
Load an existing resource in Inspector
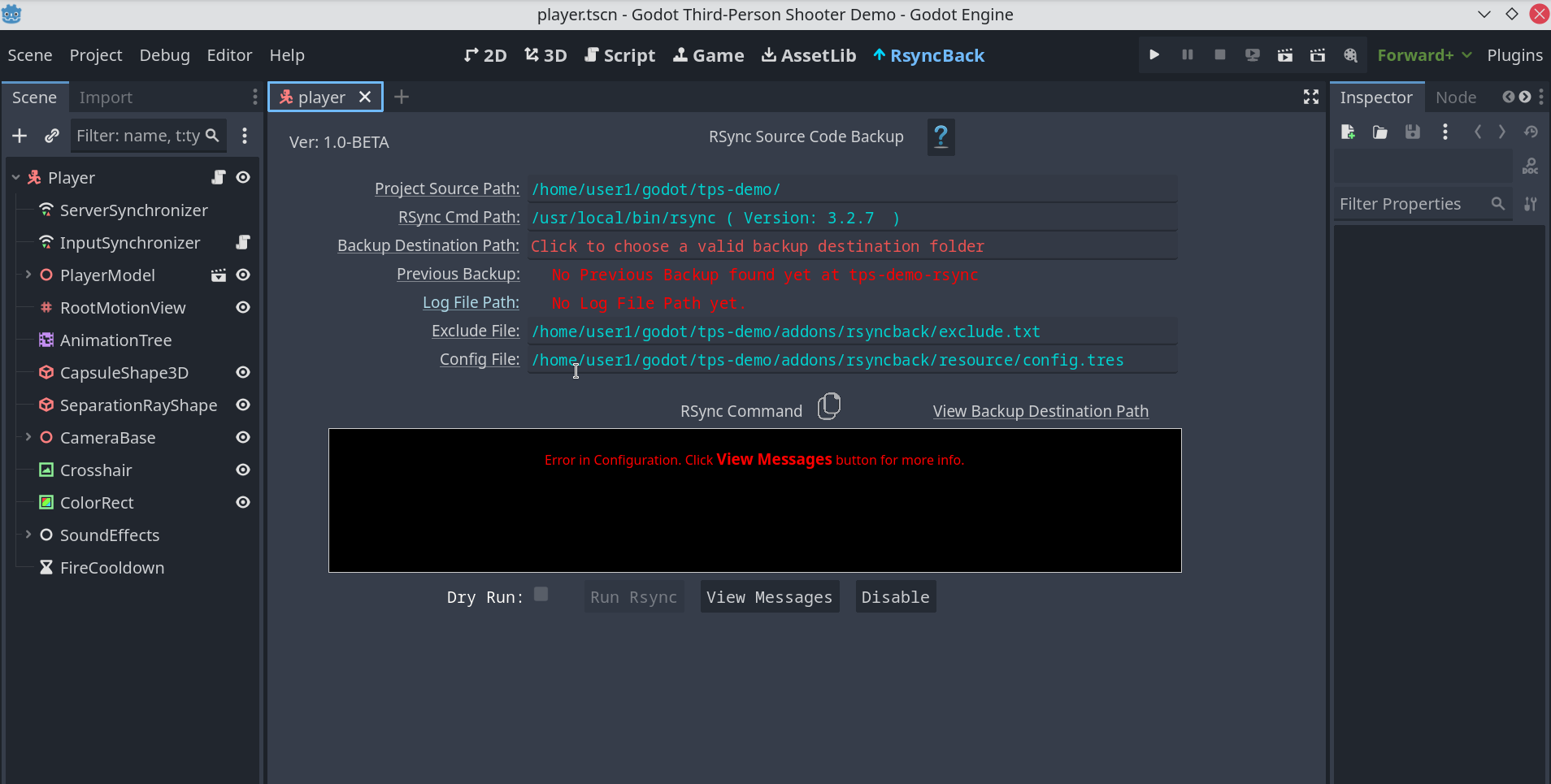coord(1380,132)
